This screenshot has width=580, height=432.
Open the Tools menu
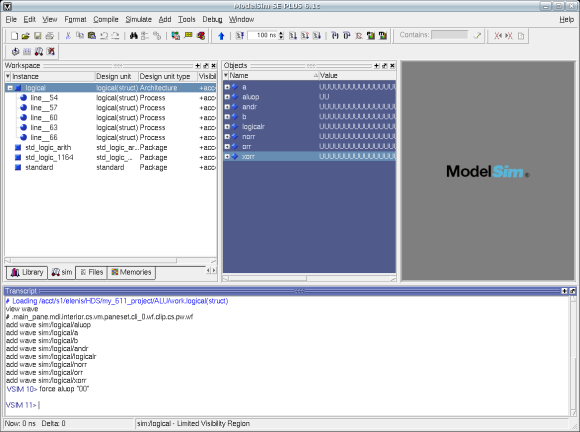pyautogui.click(x=186, y=19)
